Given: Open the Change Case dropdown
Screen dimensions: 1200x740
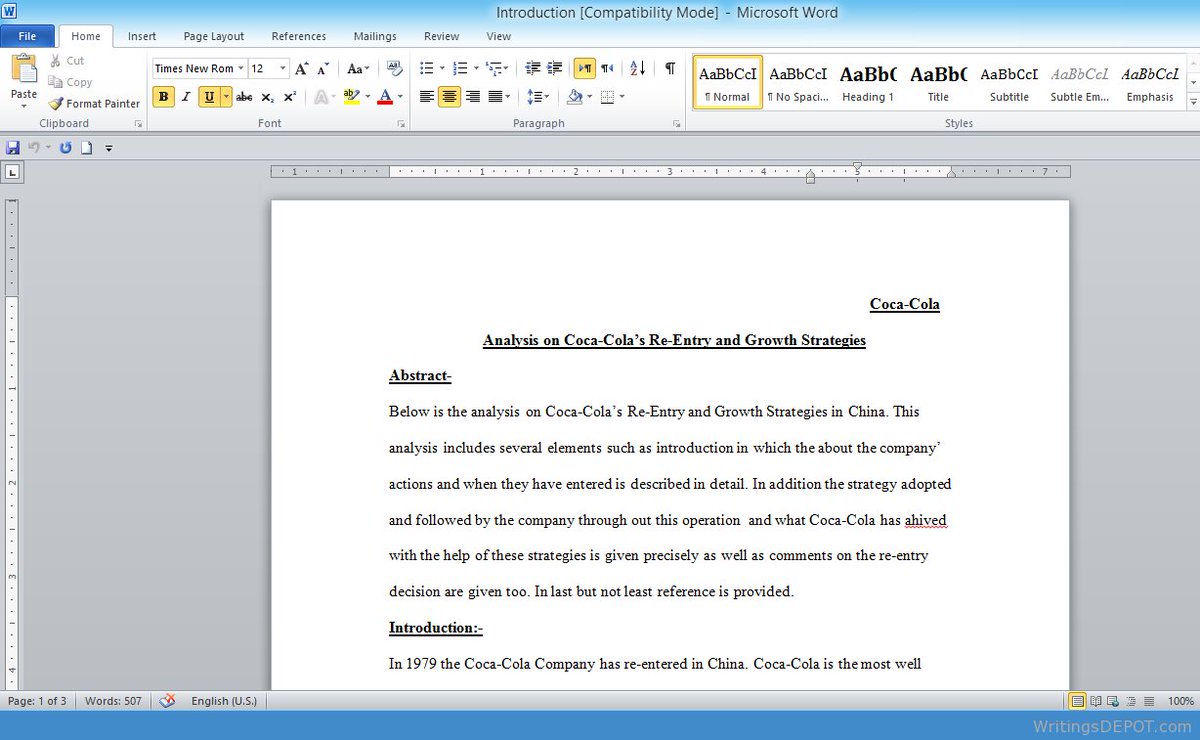Looking at the screenshot, I should (x=357, y=68).
